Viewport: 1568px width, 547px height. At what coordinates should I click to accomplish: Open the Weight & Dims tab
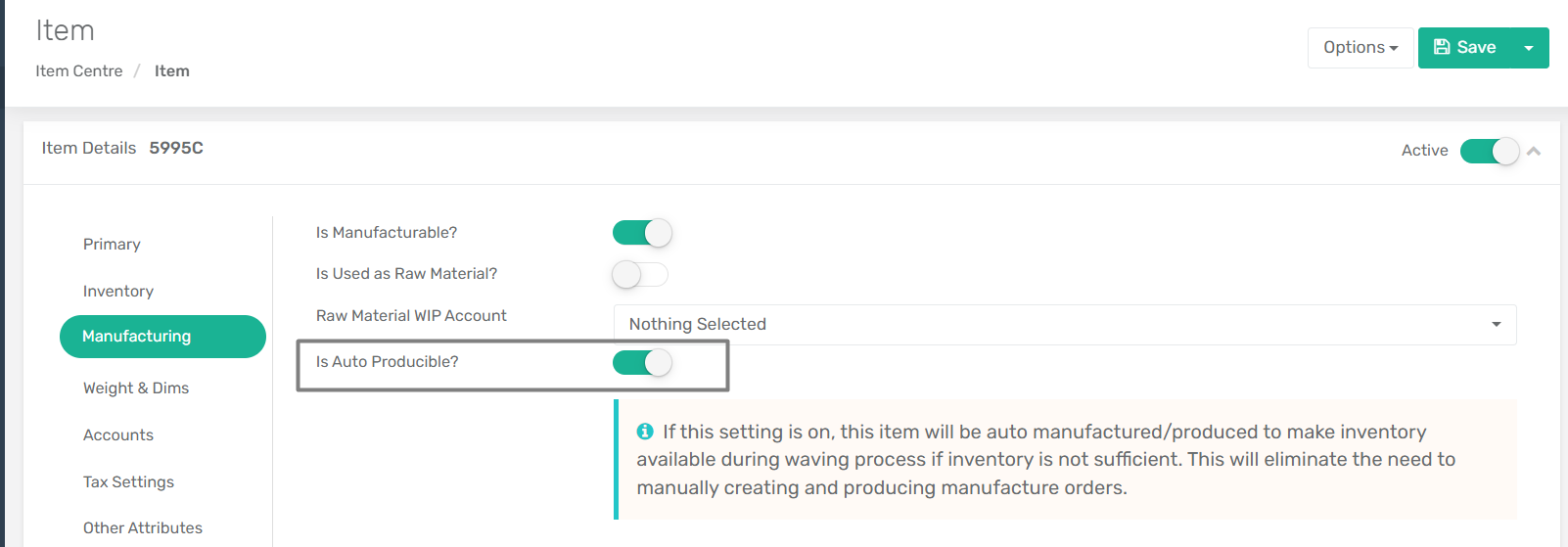(x=136, y=388)
